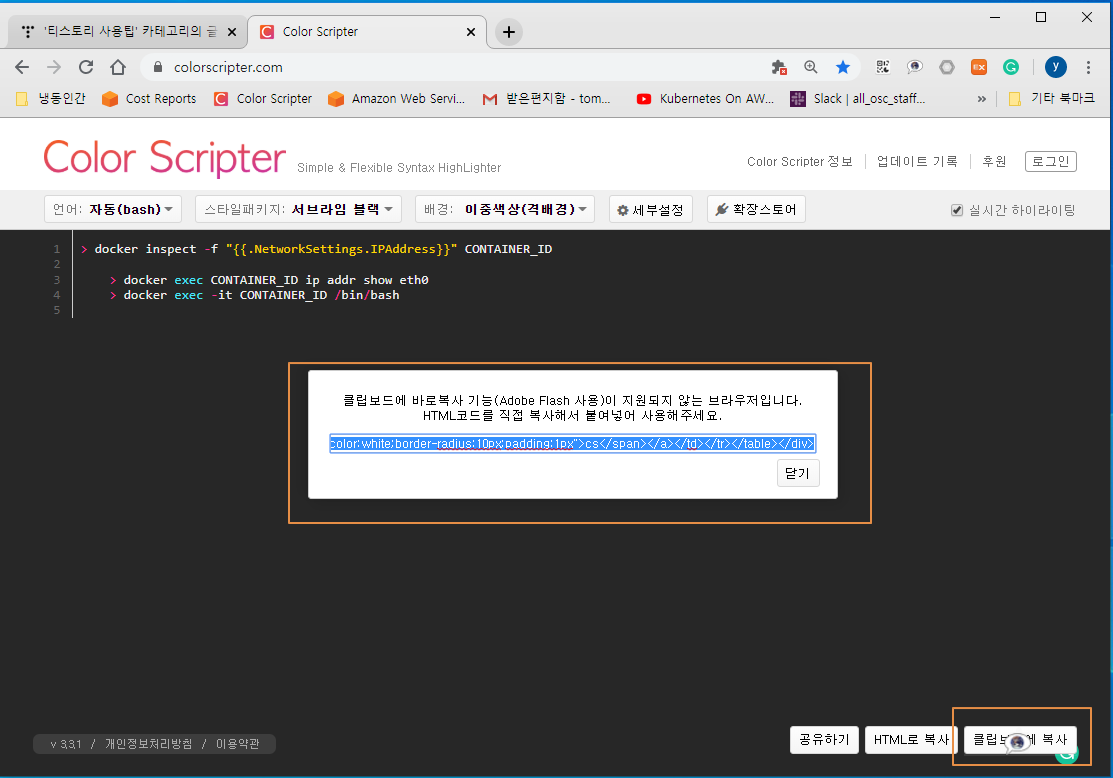Click the 클립보드에 복사 button

(x=1020, y=740)
